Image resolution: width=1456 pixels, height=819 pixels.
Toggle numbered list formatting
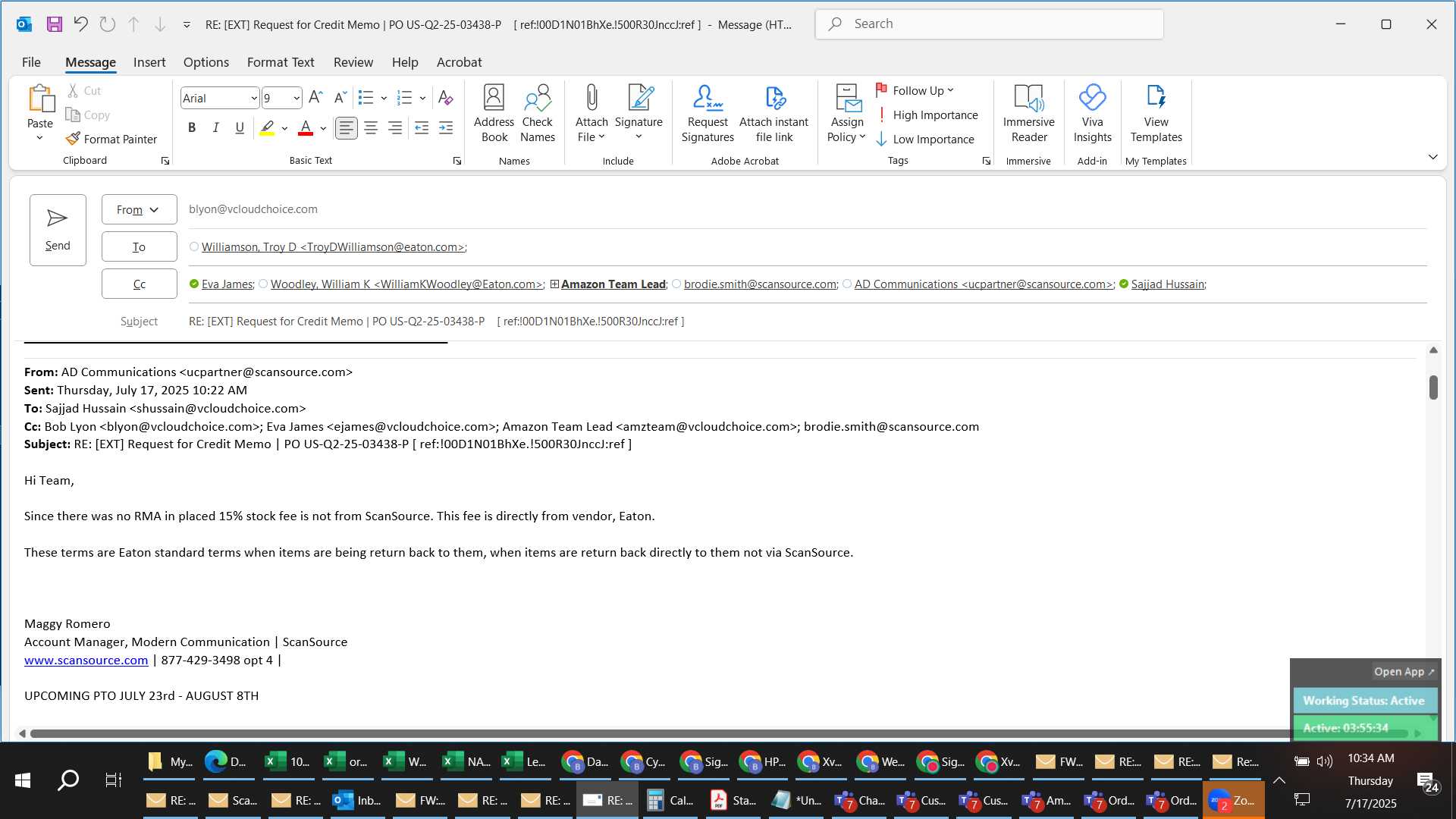[405, 97]
